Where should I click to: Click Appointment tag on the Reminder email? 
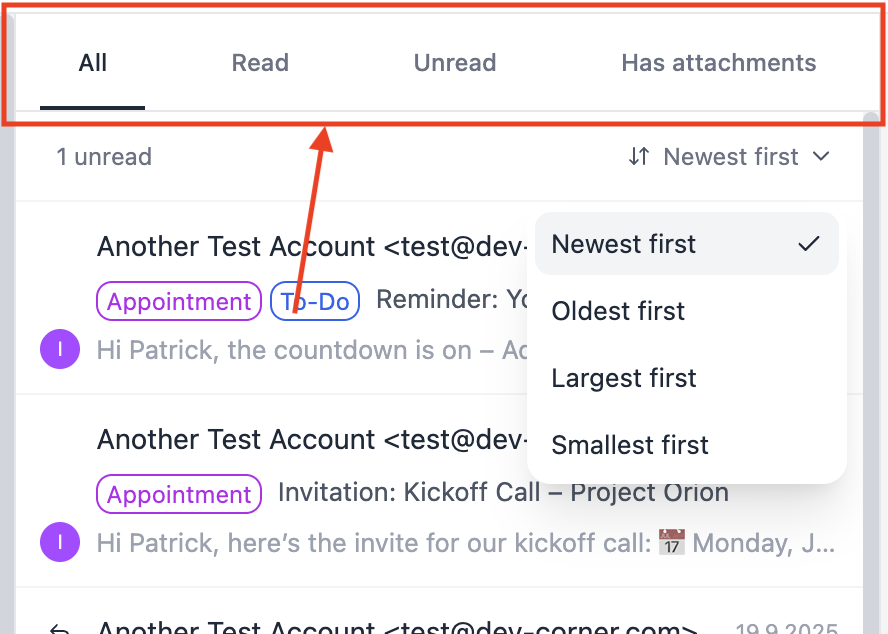tap(179, 302)
